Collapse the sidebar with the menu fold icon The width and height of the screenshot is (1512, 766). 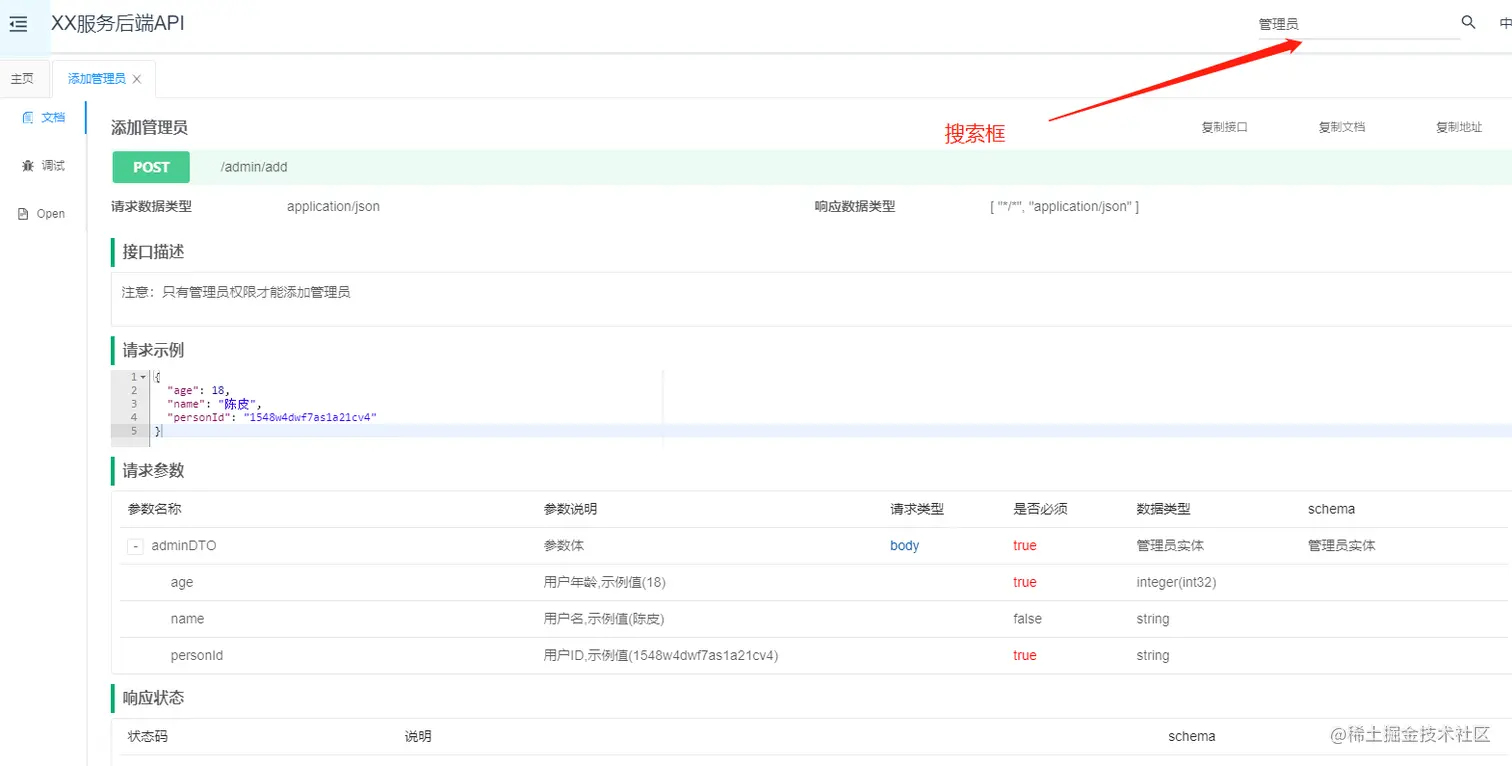click(x=18, y=25)
